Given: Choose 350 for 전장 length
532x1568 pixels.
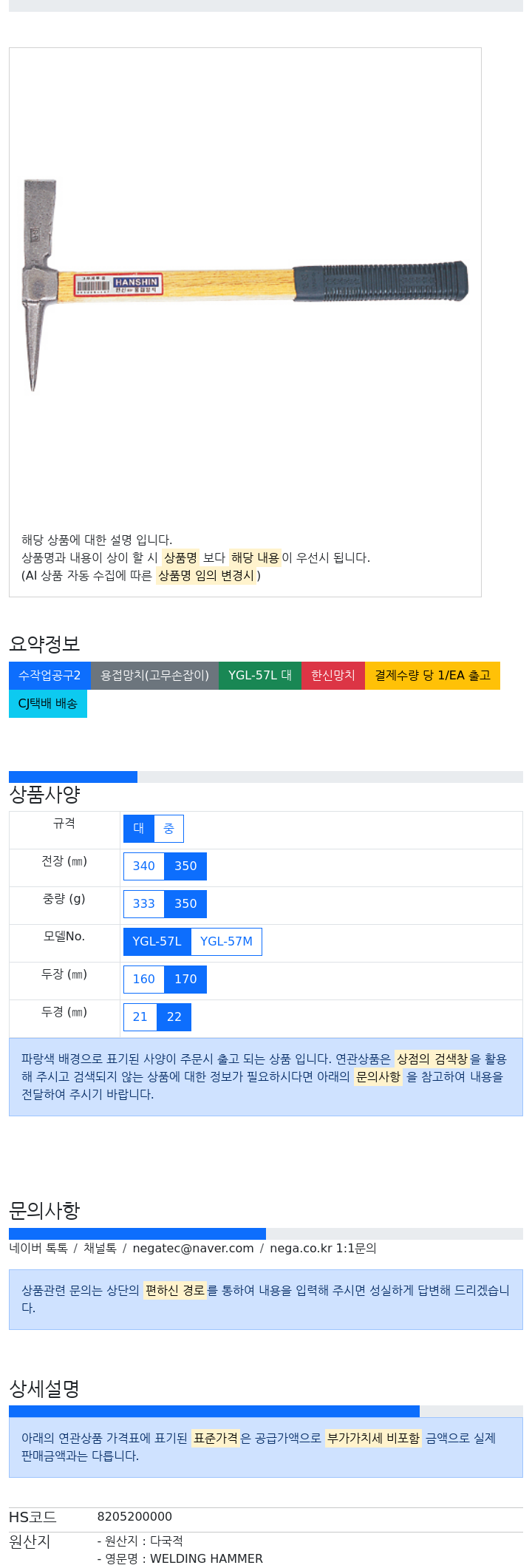Looking at the screenshot, I should pos(185,866).
